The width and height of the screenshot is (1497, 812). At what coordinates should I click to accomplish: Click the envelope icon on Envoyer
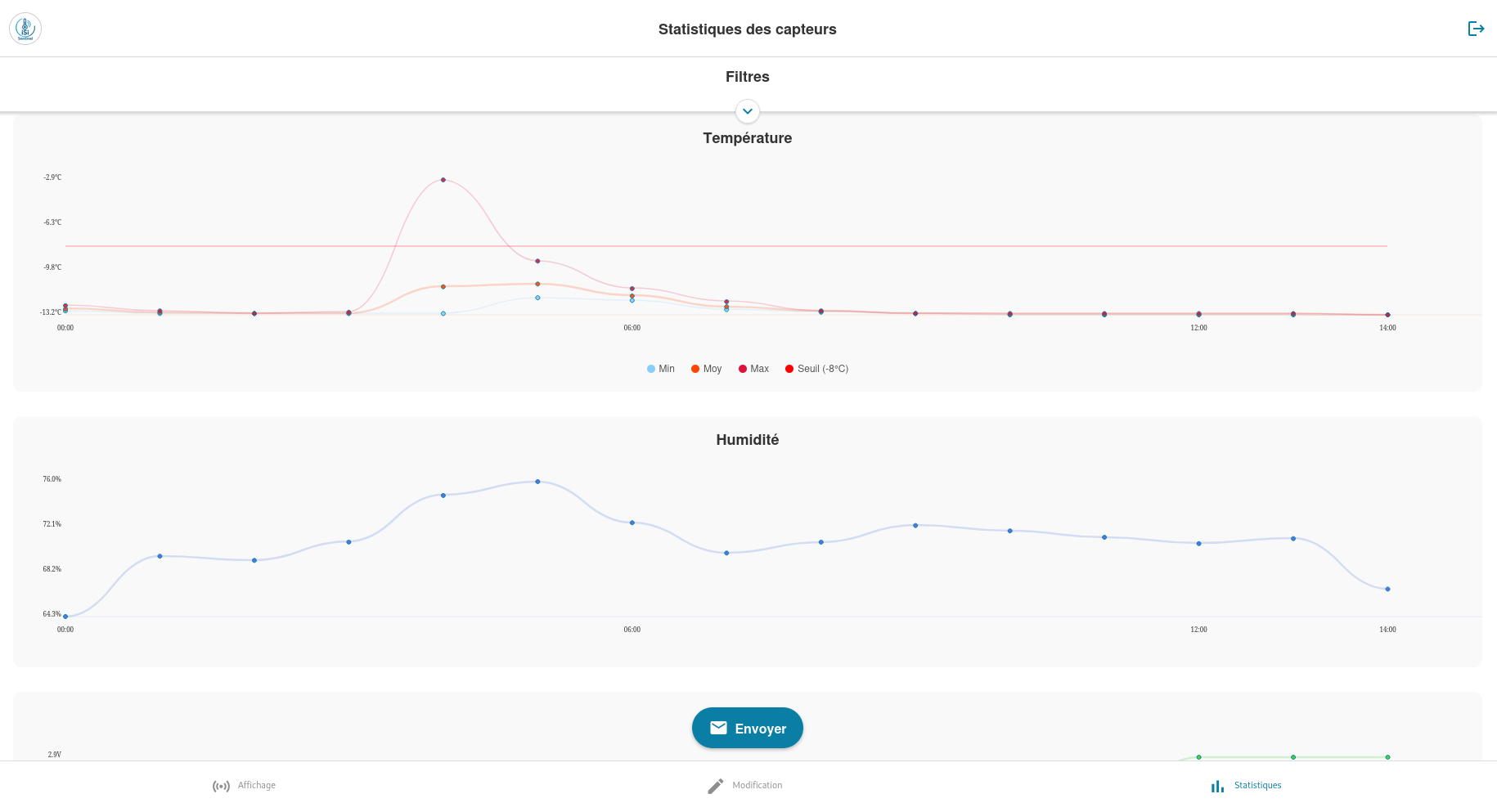click(x=718, y=728)
